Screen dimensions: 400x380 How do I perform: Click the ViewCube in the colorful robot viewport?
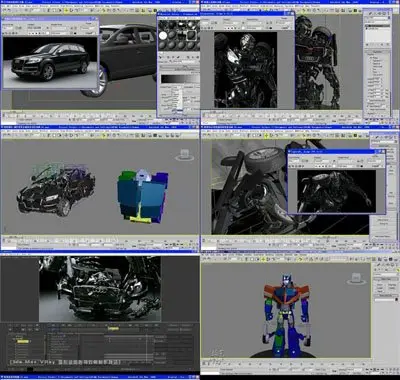click(356, 278)
